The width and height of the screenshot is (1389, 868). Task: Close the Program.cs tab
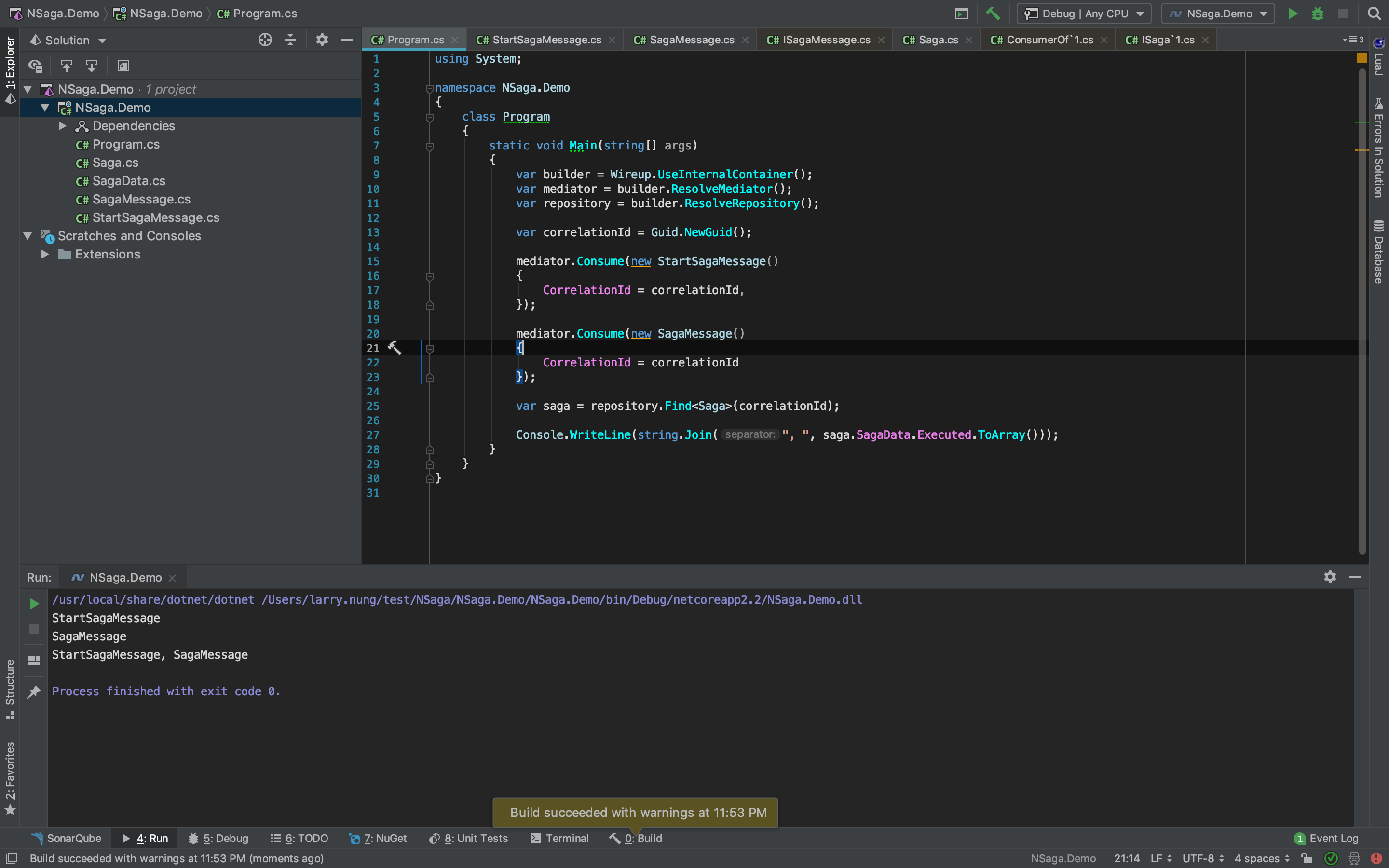[x=455, y=40]
